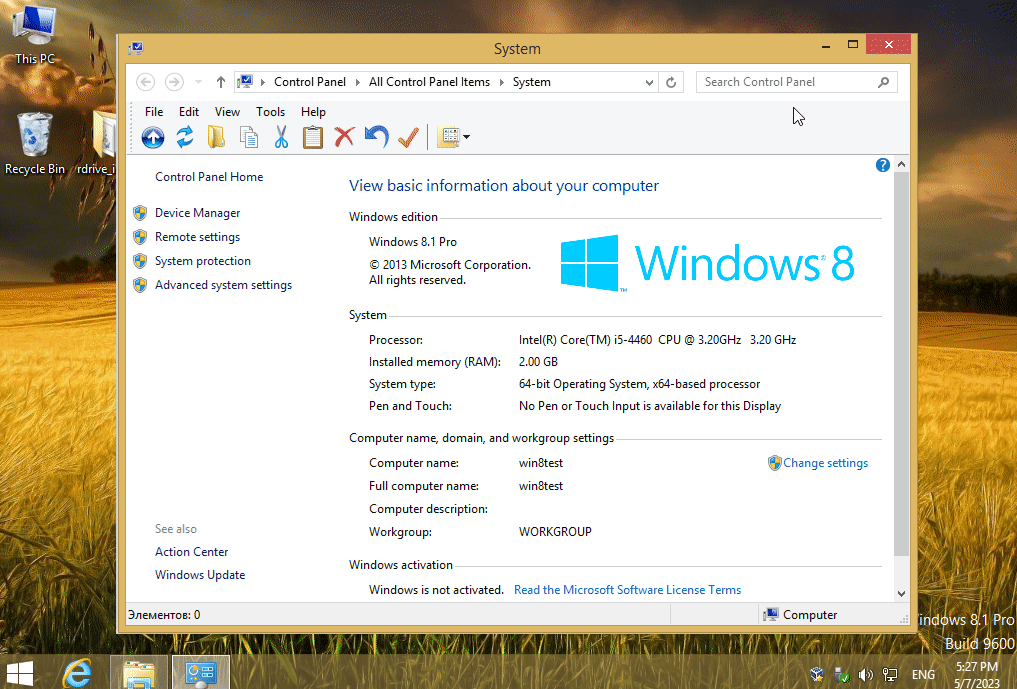This screenshot has height=689, width=1017.
Task: Click the System window taskbar button
Action: [200, 673]
